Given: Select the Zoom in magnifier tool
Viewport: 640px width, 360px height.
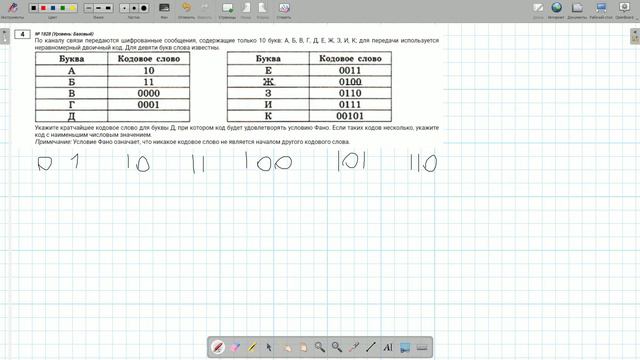Looking at the screenshot, I should (x=320, y=347).
